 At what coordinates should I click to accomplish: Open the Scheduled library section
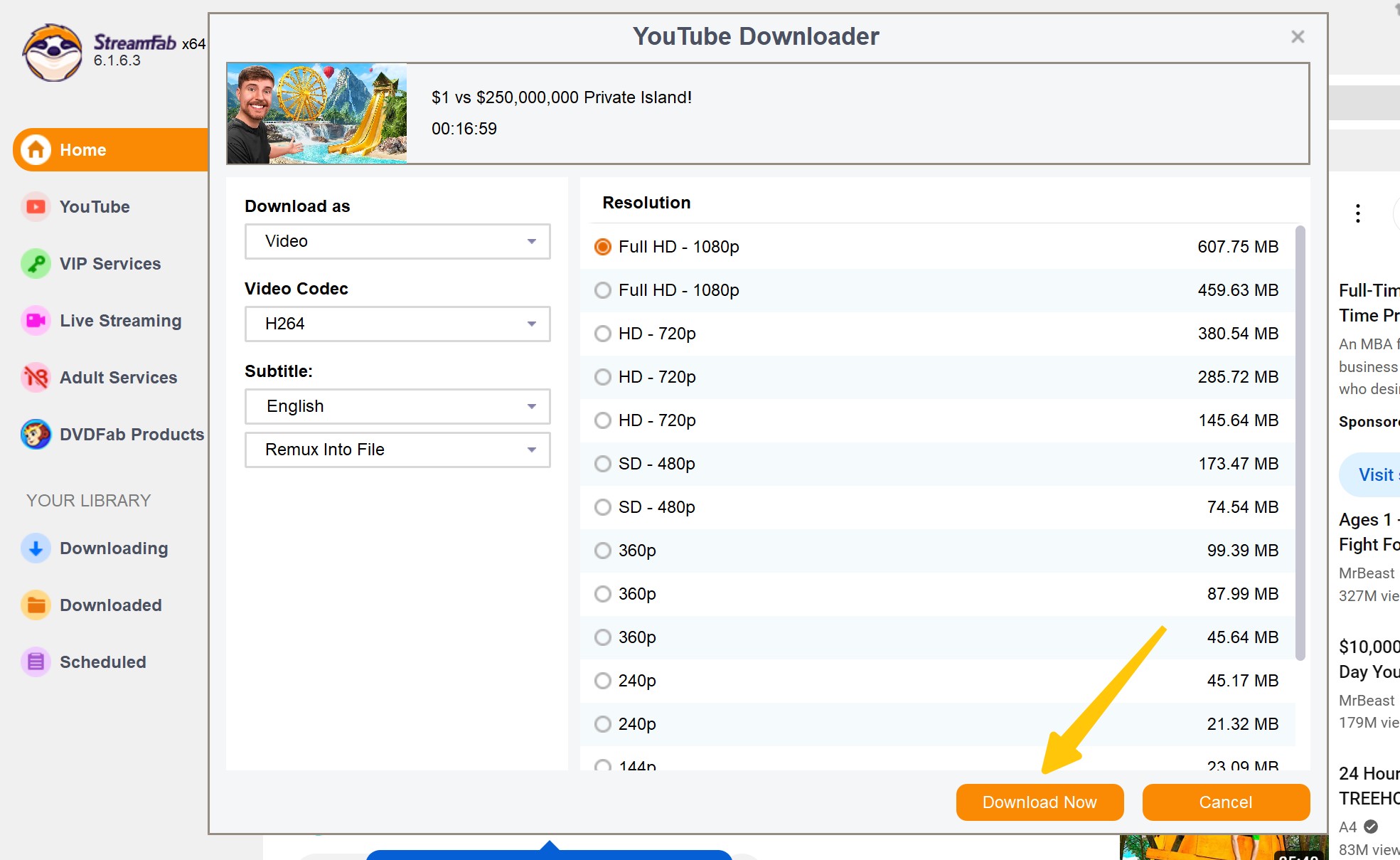(103, 662)
